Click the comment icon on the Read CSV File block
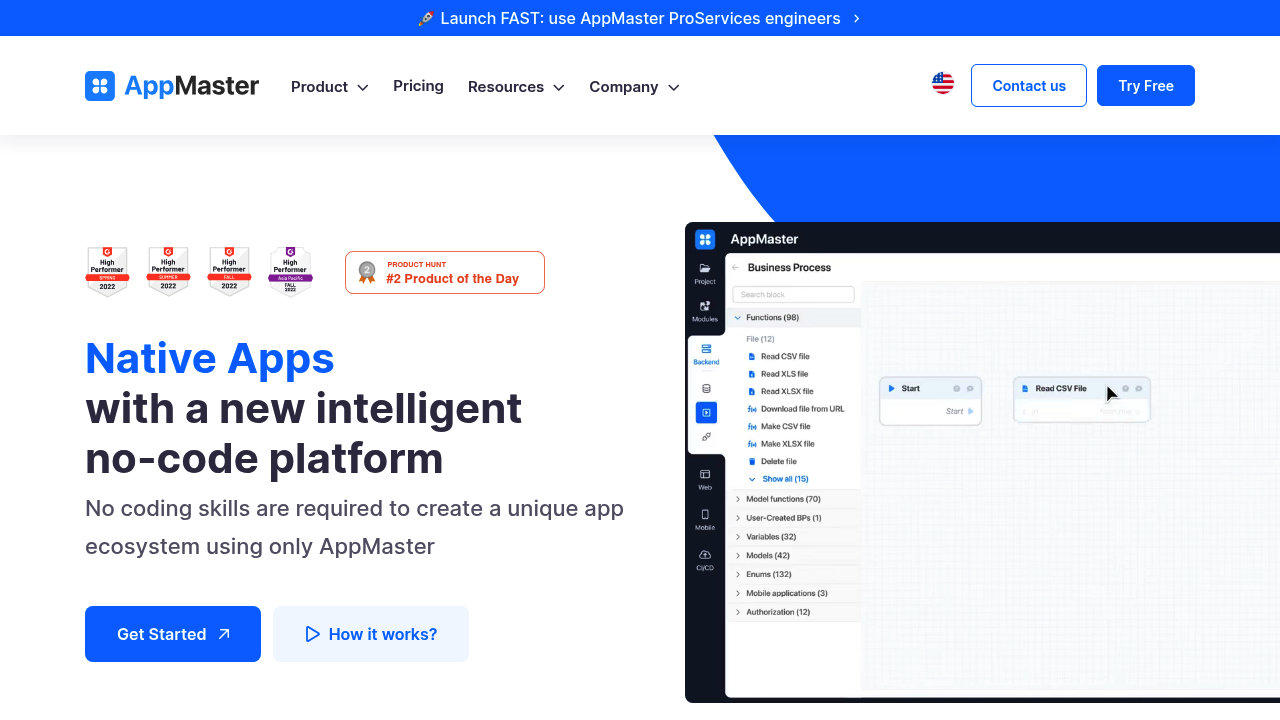Image resolution: width=1280 pixels, height=720 pixels. (1139, 388)
